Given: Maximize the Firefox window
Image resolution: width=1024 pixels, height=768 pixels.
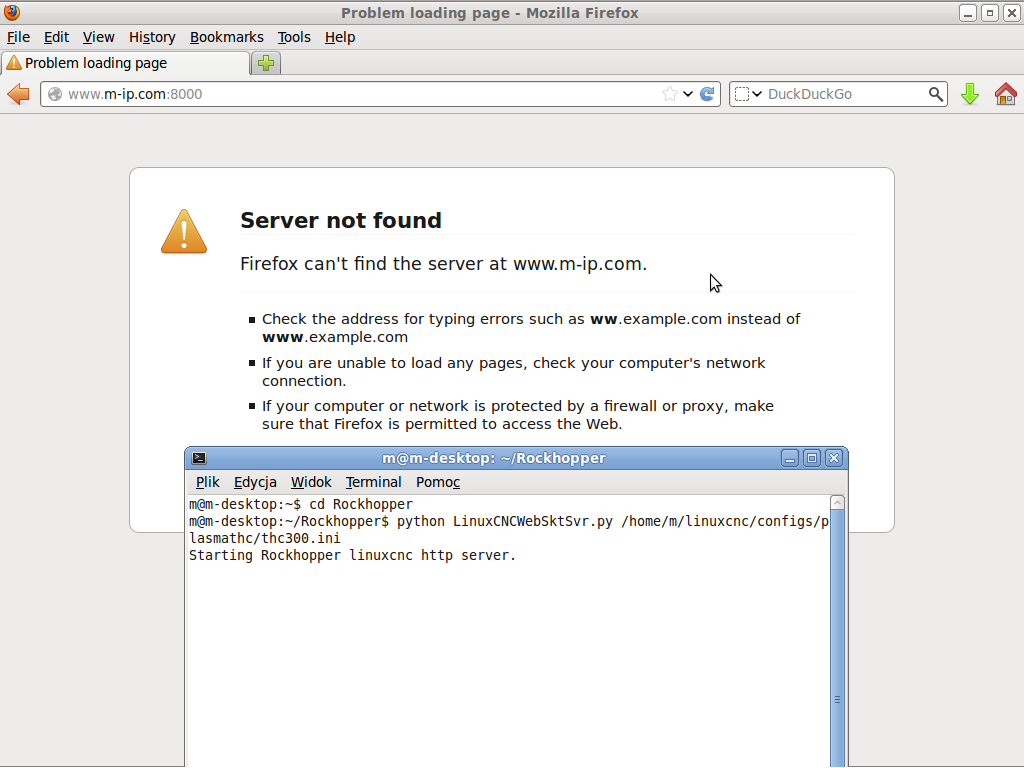Looking at the screenshot, I should pyautogui.click(x=989, y=13).
